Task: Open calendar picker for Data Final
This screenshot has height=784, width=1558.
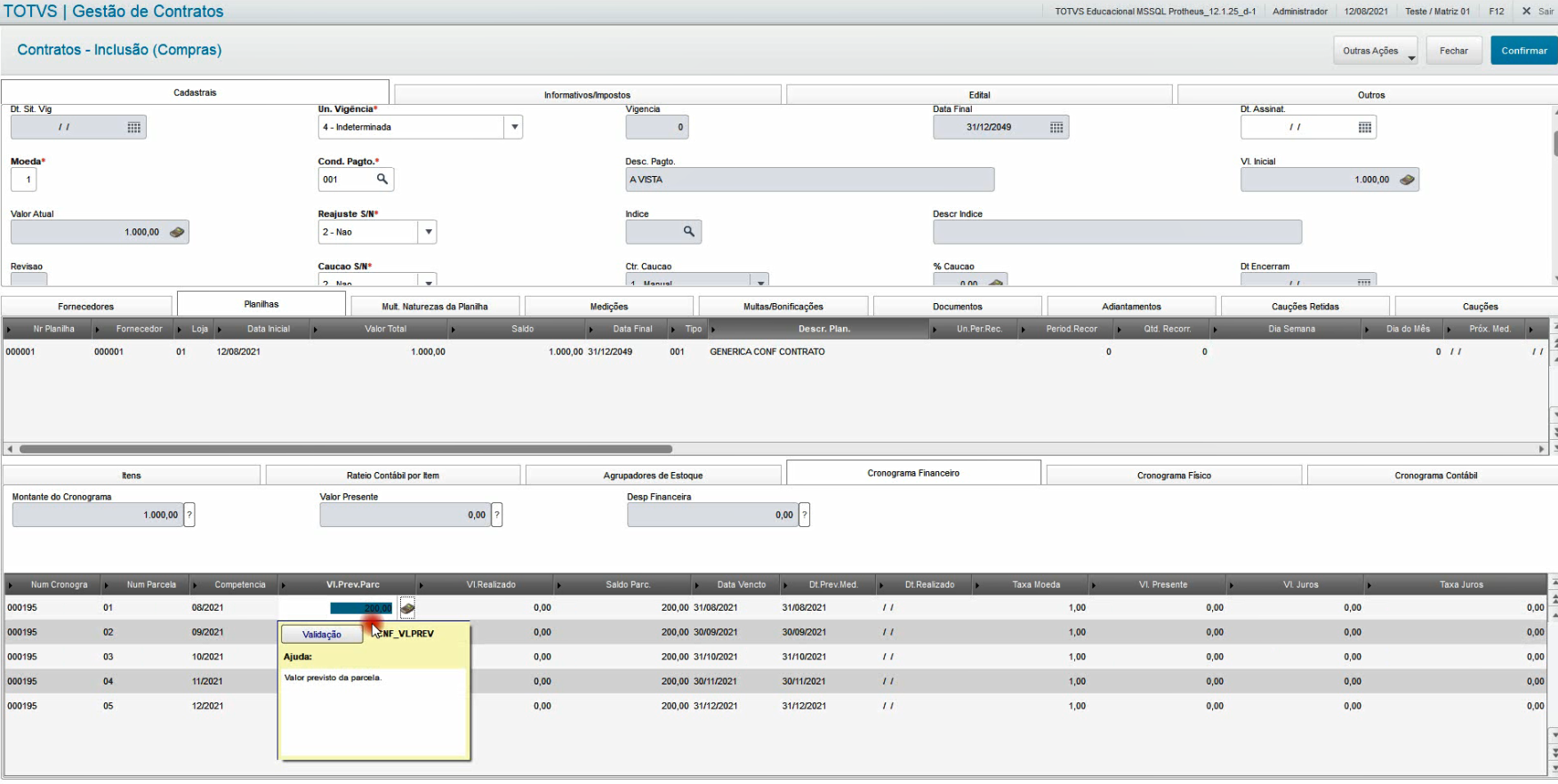Action: point(1056,128)
